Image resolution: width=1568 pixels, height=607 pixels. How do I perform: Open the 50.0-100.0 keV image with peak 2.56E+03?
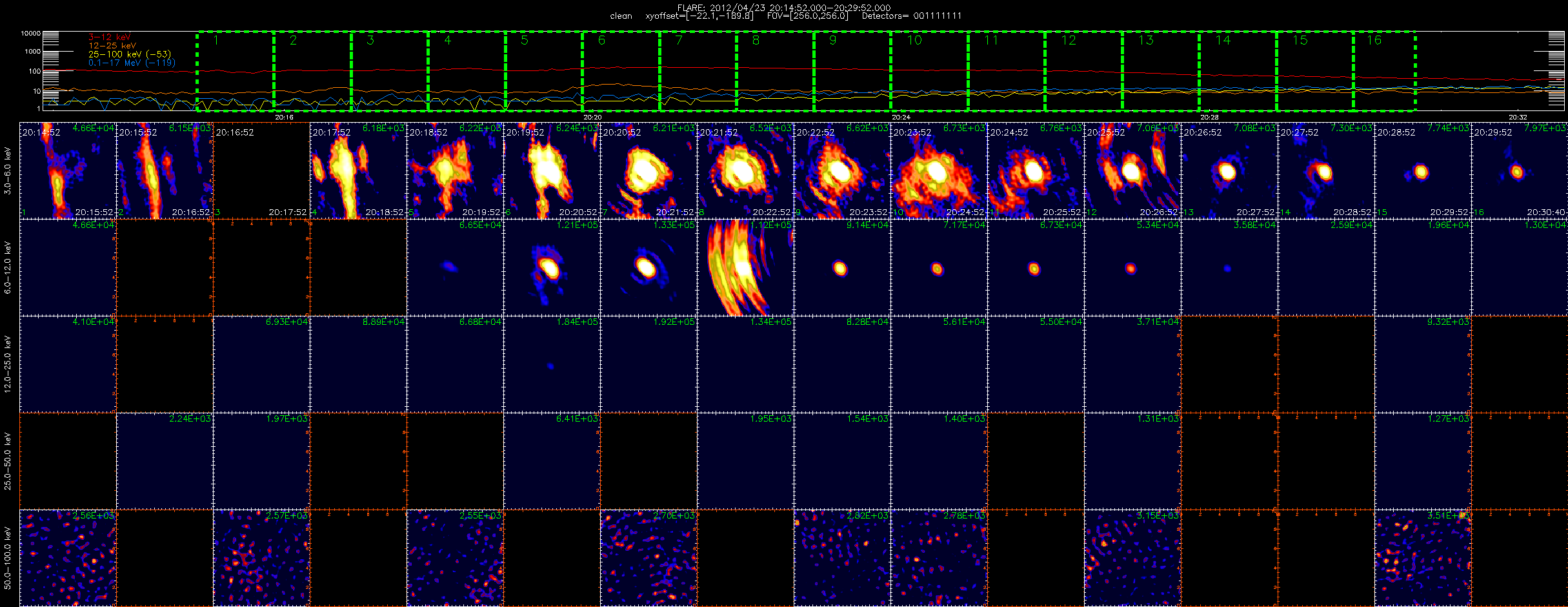[68, 558]
